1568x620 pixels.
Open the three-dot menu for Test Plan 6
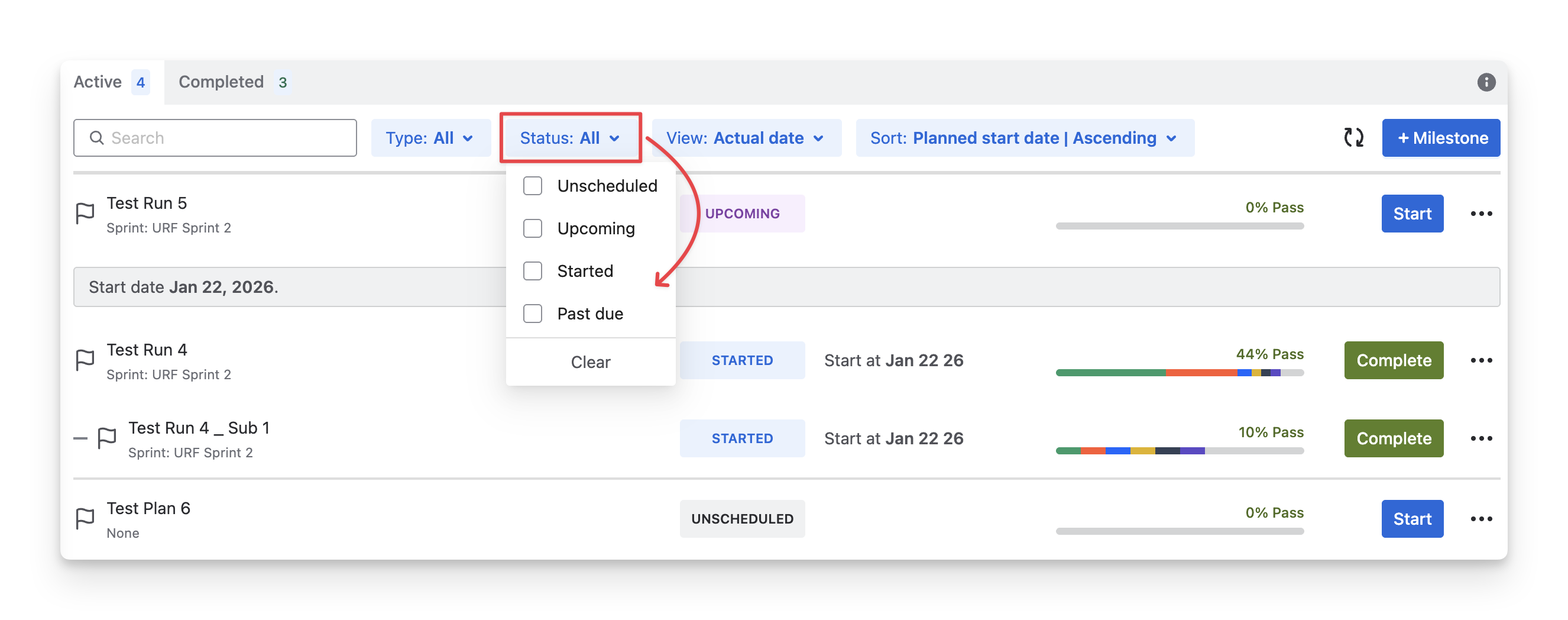[x=1481, y=519]
